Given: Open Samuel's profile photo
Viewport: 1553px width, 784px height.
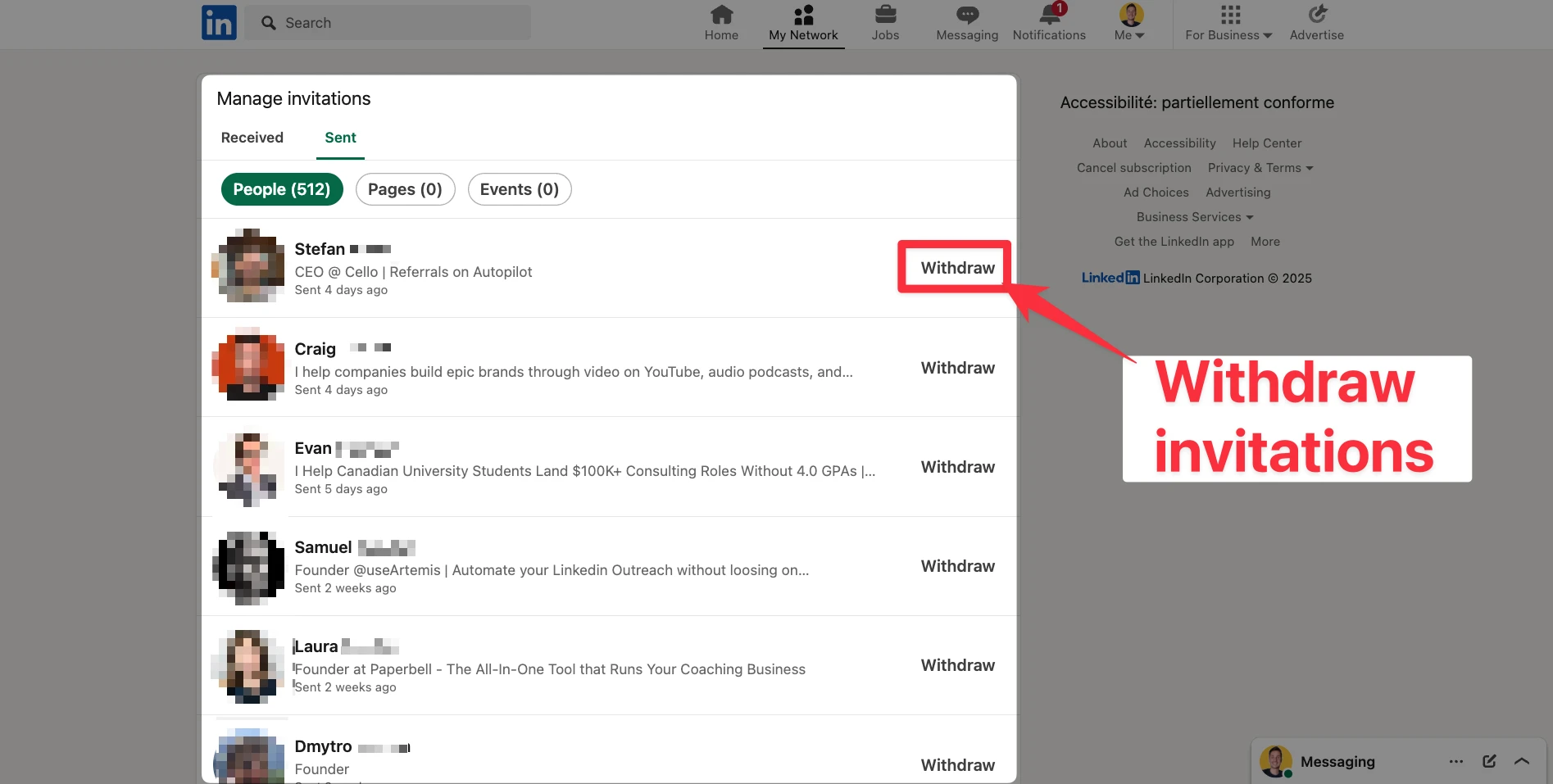Looking at the screenshot, I should [249, 569].
